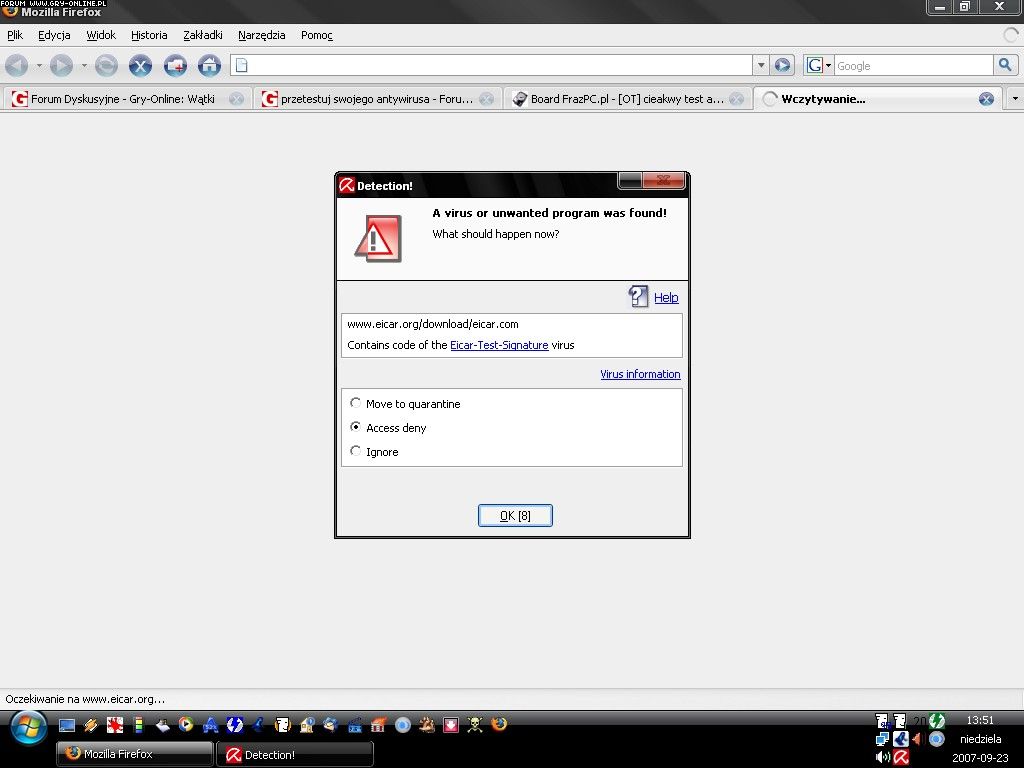Click the red download arrow quick launch icon
This screenshot has width=1024, height=768.
point(451,725)
